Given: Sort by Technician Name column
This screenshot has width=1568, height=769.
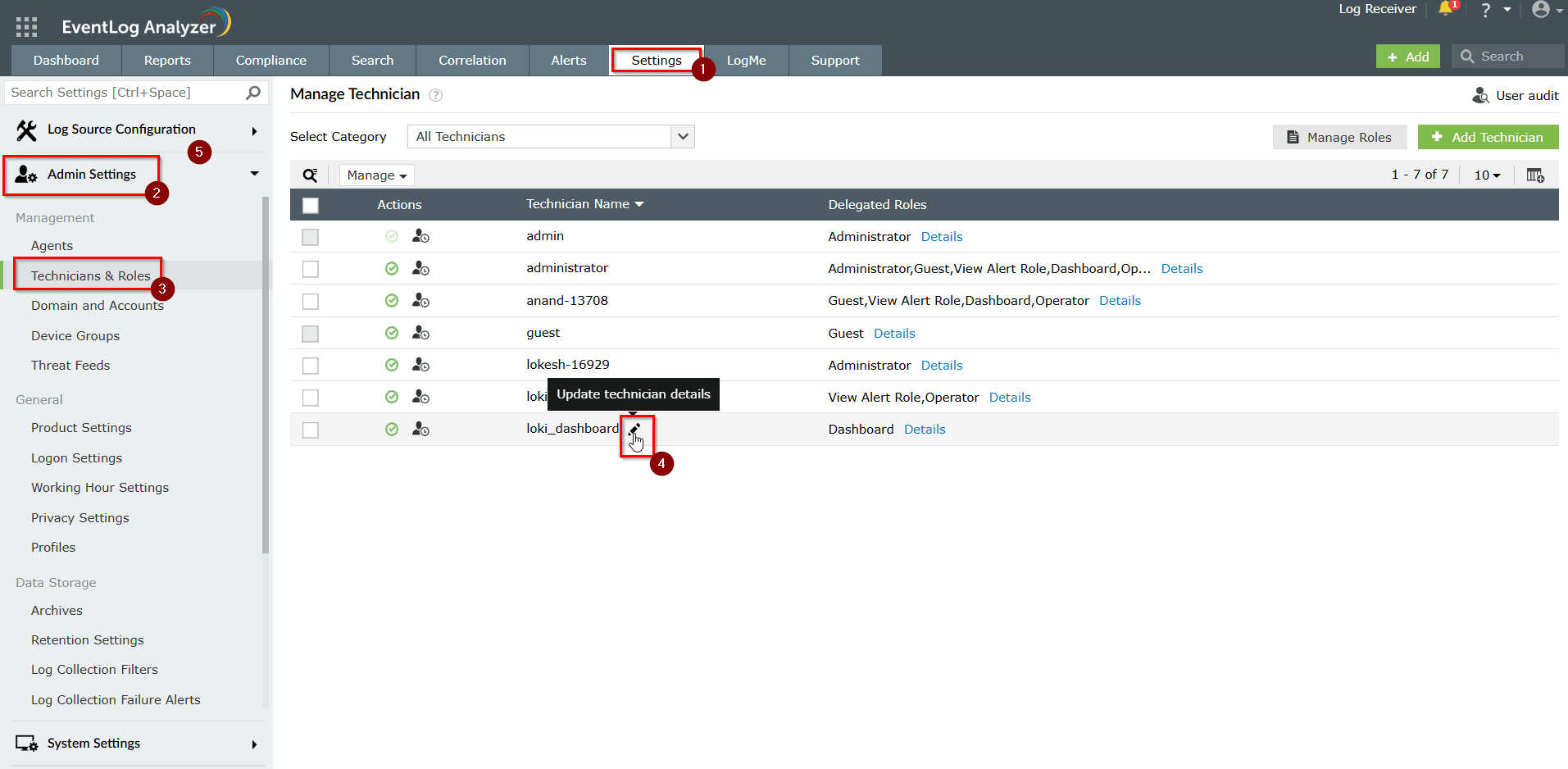Looking at the screenshot, I should coord(584,204).
